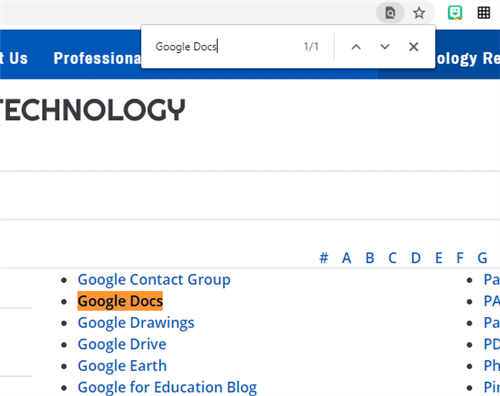Click the find-in-page search icon in address bar
Screen dimensions: 500x396
390,13
